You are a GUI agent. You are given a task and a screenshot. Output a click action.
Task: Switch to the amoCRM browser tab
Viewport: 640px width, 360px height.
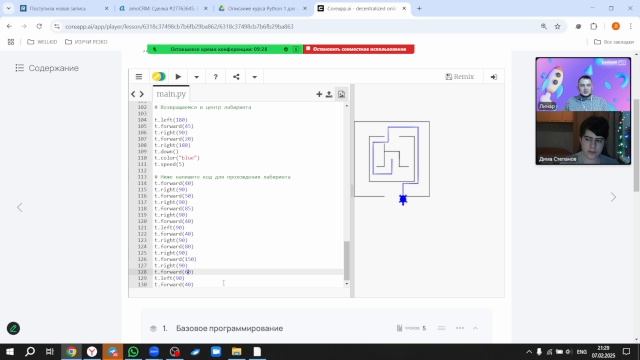click(x=163, y=8)
